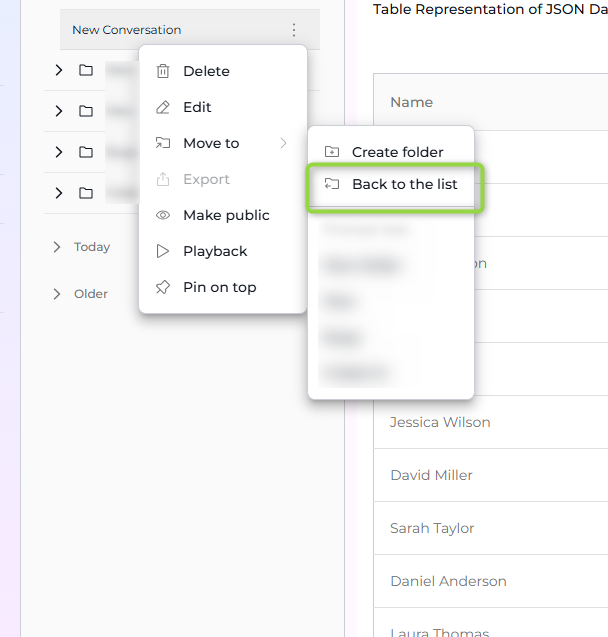
Task: Select Playback from the menu
Action: click(223, 251)
